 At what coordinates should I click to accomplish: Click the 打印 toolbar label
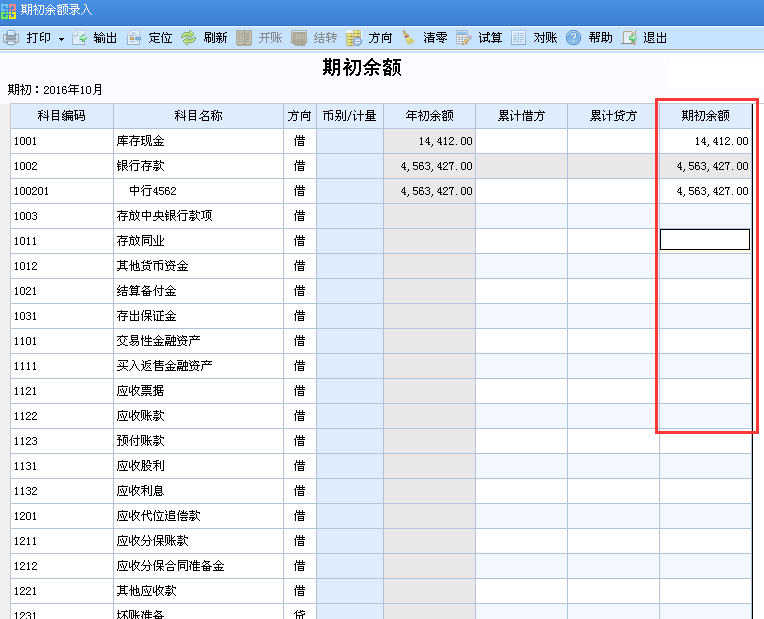pyautogui.click(x=38, y=38)
